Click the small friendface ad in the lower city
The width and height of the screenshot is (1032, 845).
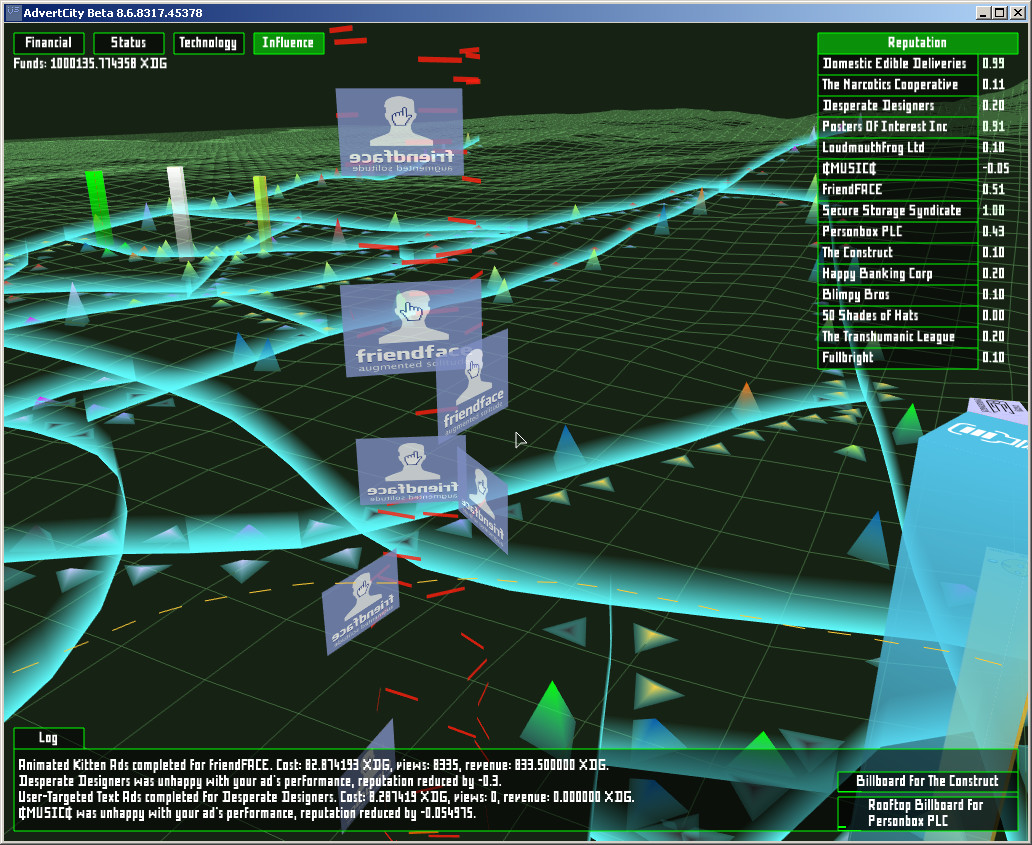[x=411, y=472]
